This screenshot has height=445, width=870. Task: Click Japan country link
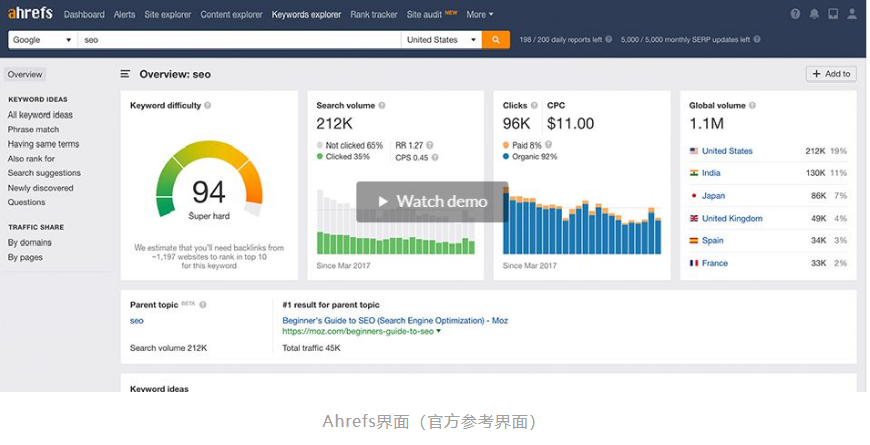tap(713, 196)
